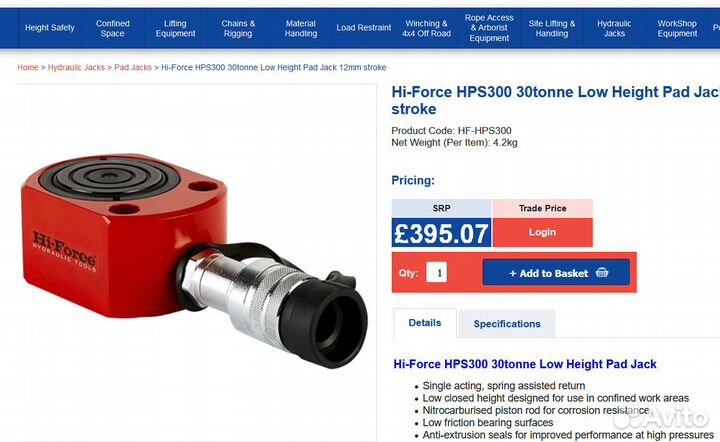
Task: Select Rope Access & Arborist Equipment
Action: (489, 28)
